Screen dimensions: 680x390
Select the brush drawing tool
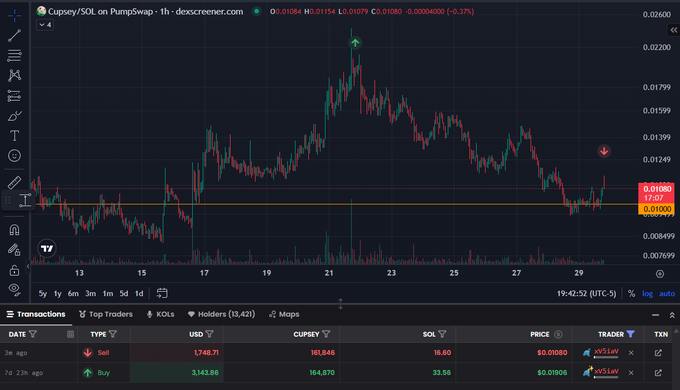[x=14, y=116]
